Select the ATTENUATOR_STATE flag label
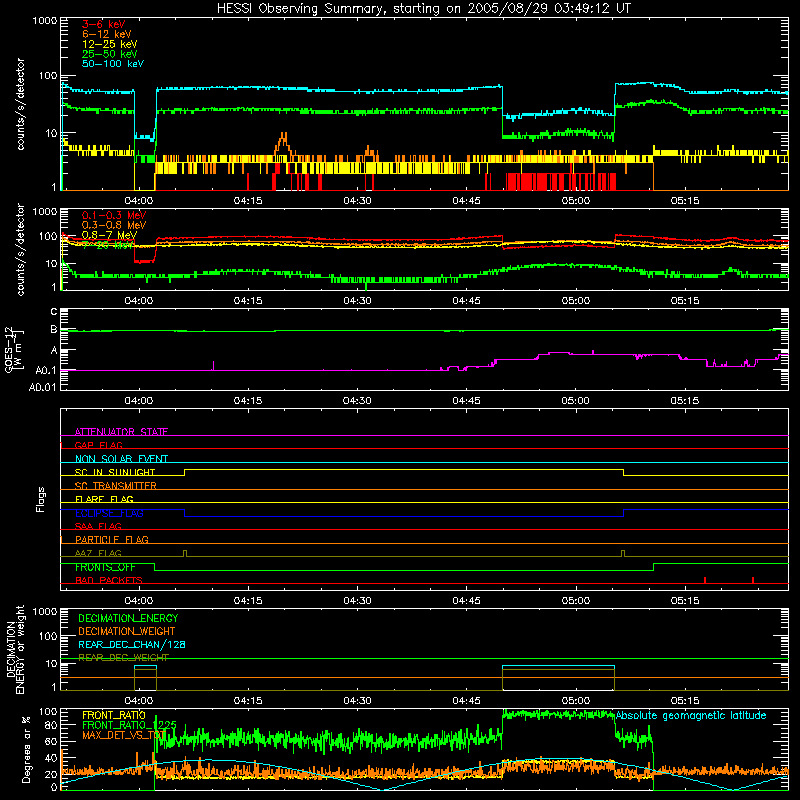 coord(121,432)
